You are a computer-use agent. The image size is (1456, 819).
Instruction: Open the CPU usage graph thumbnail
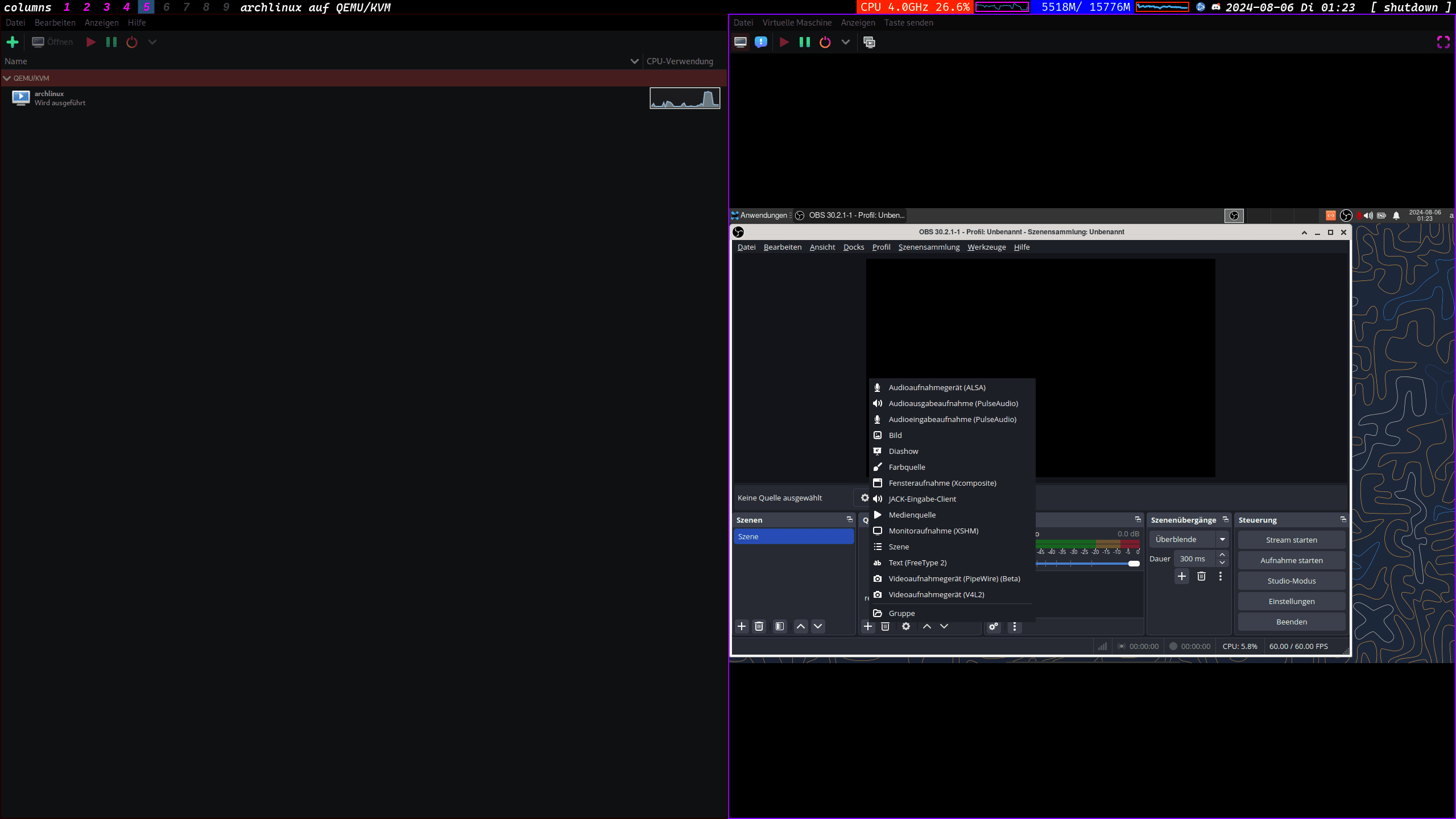(x=685, y=98)
